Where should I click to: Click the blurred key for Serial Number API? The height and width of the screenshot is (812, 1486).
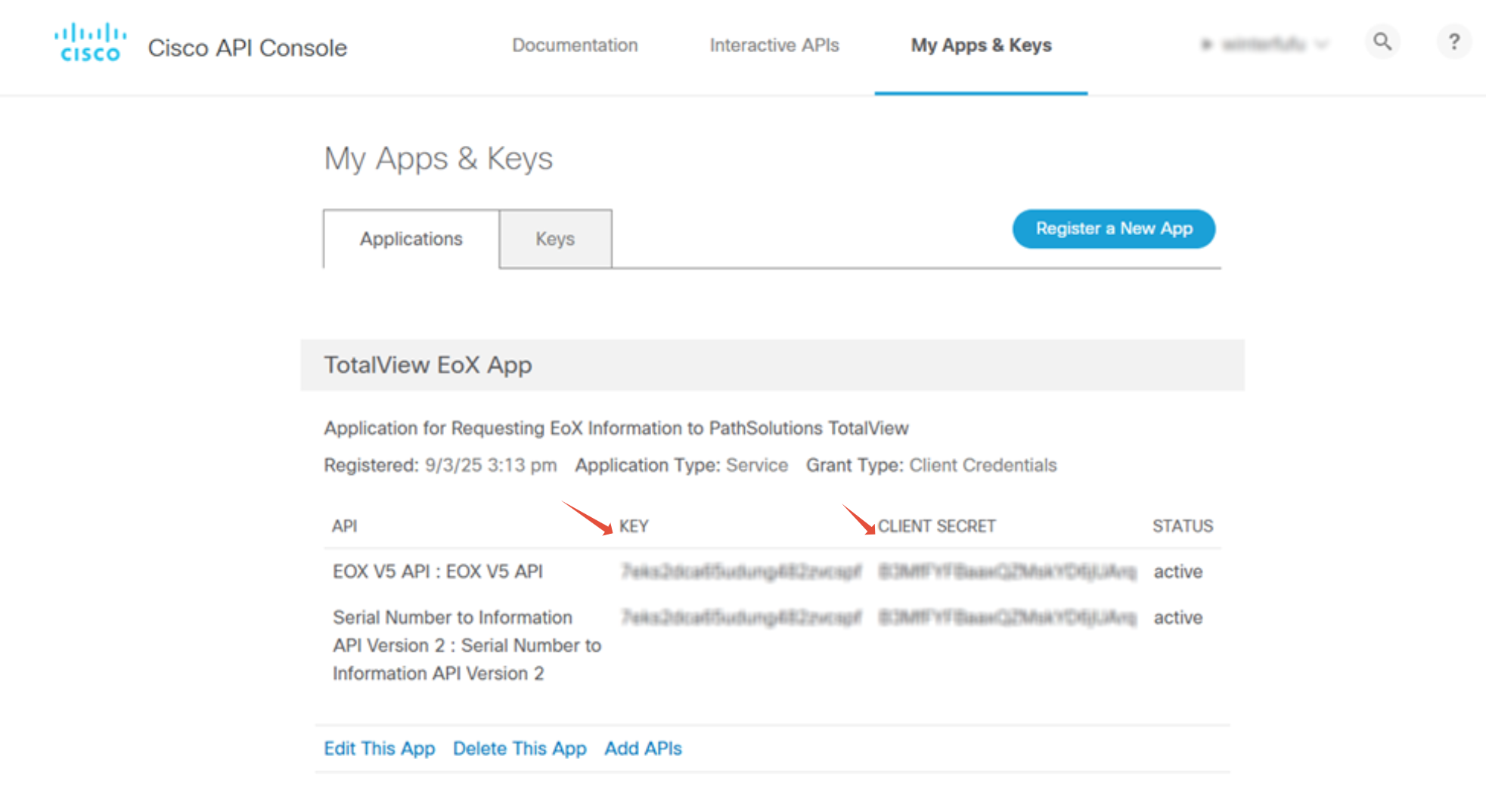(741, 618)
